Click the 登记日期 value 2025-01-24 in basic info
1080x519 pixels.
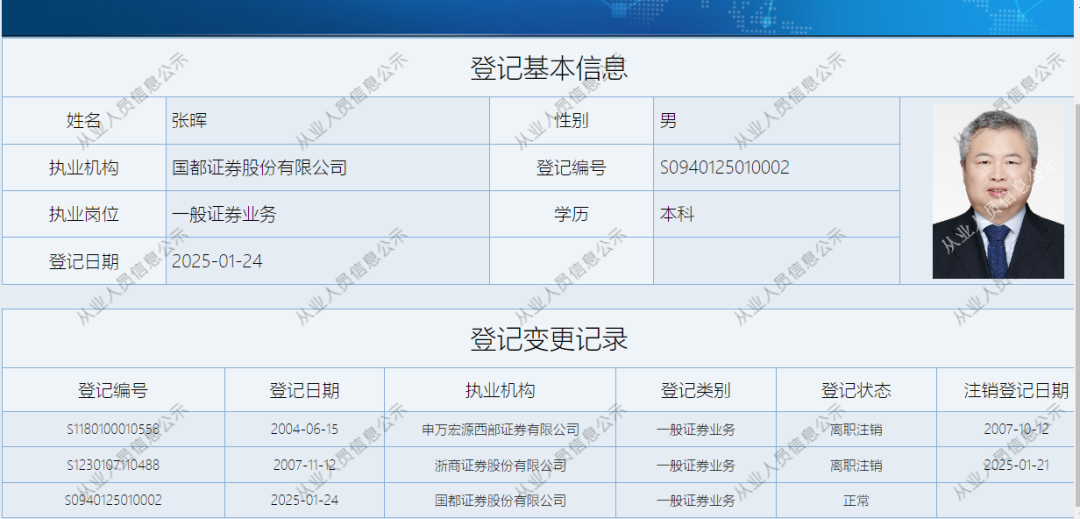tap(217, 261)
